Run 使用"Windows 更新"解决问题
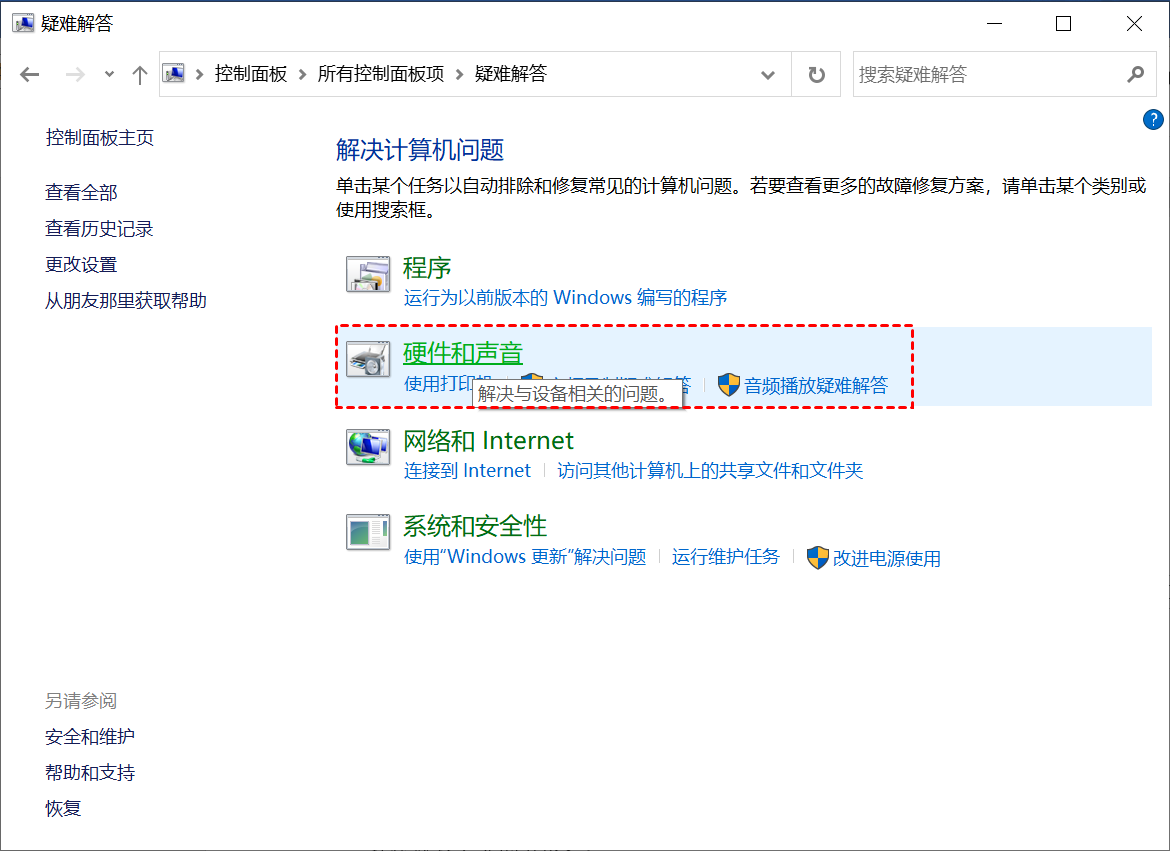1170x851 pixels. coord(525,557)
